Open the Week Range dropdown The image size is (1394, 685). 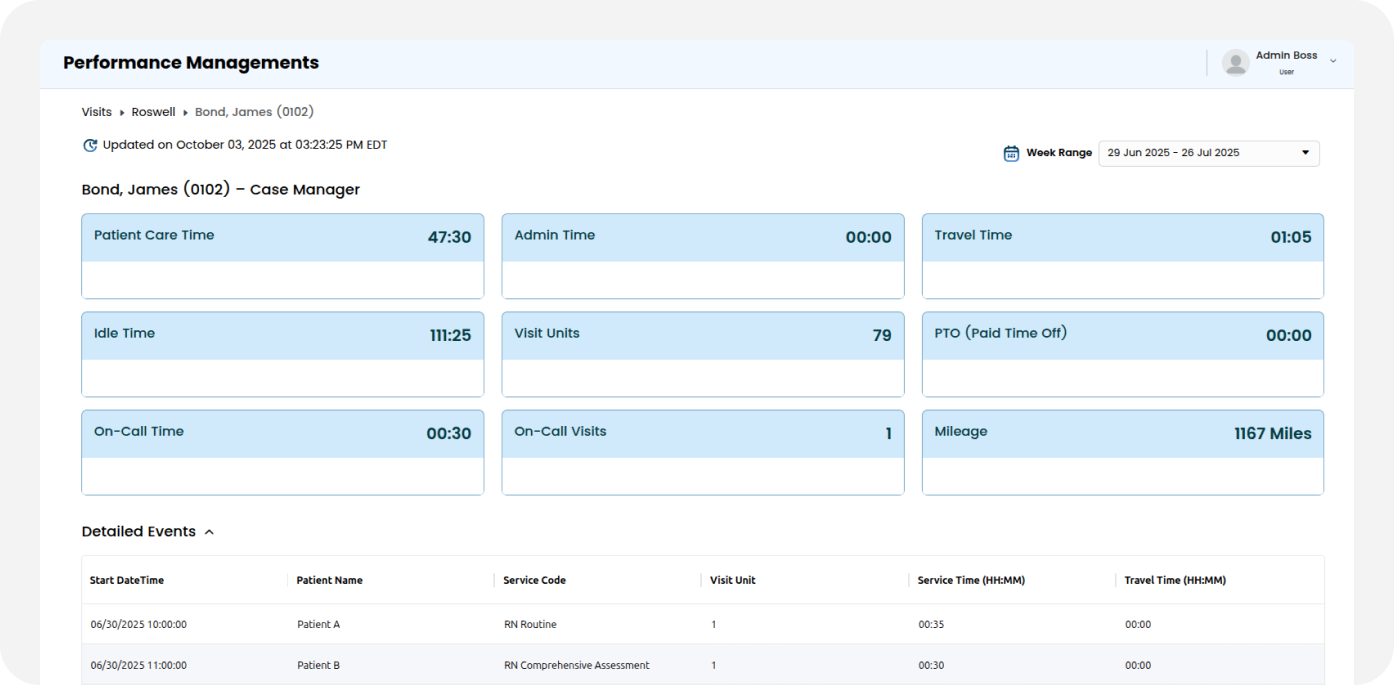tap(1208, 153)
